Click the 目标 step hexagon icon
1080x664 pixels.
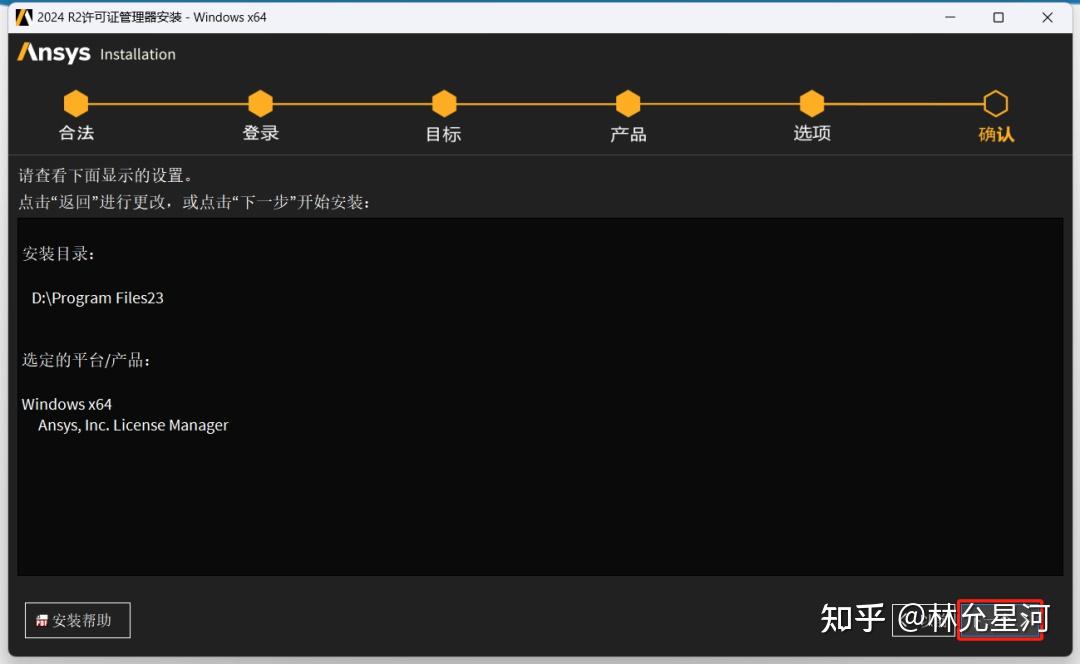443,103
